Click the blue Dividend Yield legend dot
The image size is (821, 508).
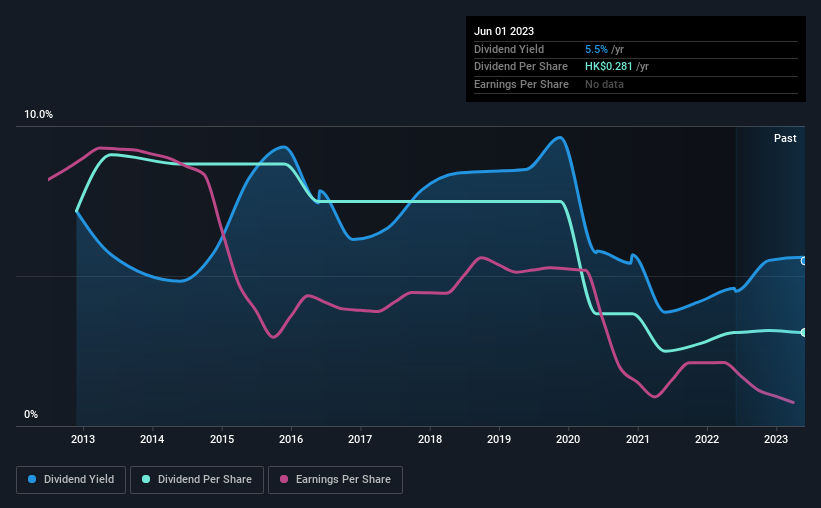tap(32, 479)
